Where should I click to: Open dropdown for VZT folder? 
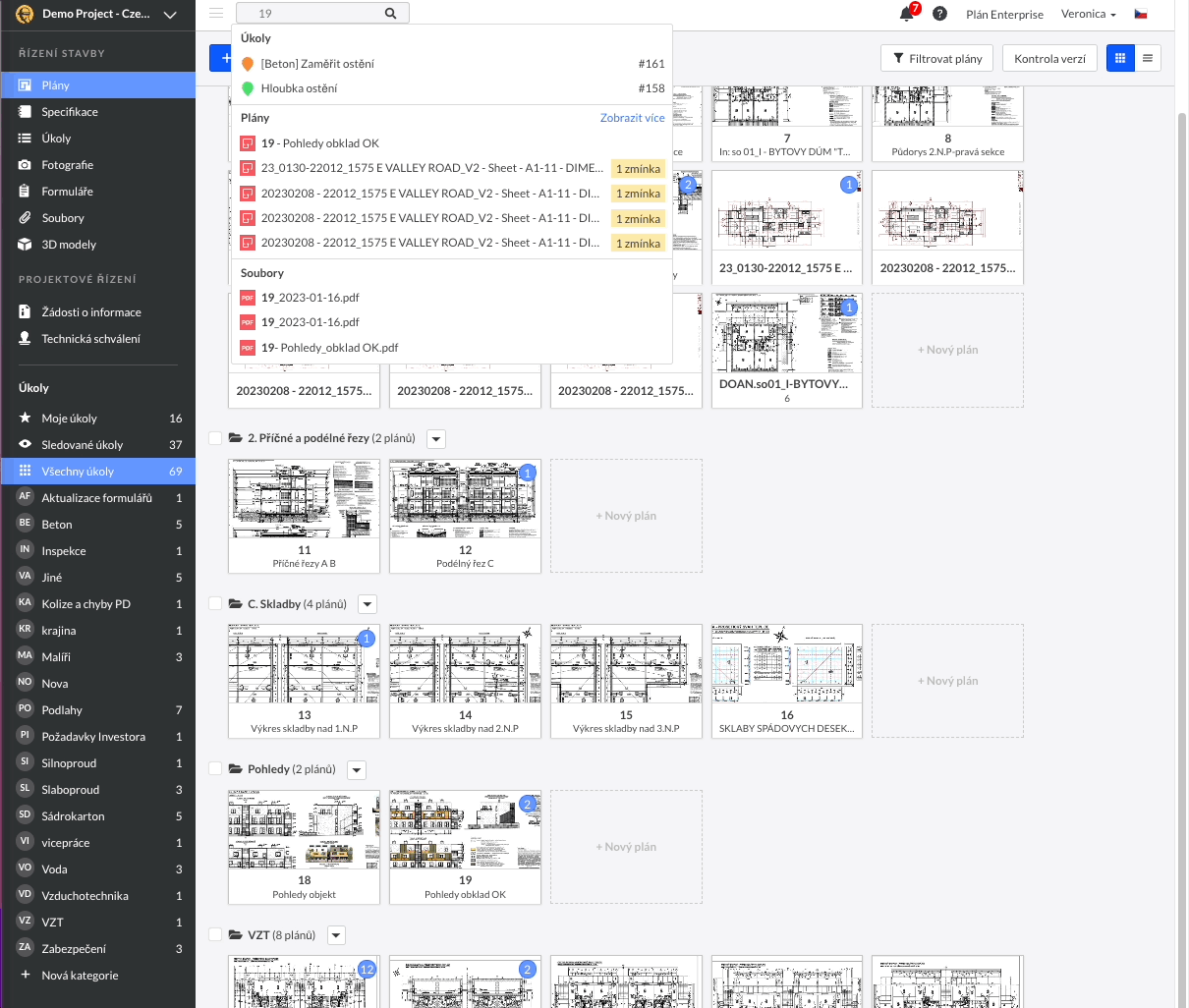coord(336,936)
